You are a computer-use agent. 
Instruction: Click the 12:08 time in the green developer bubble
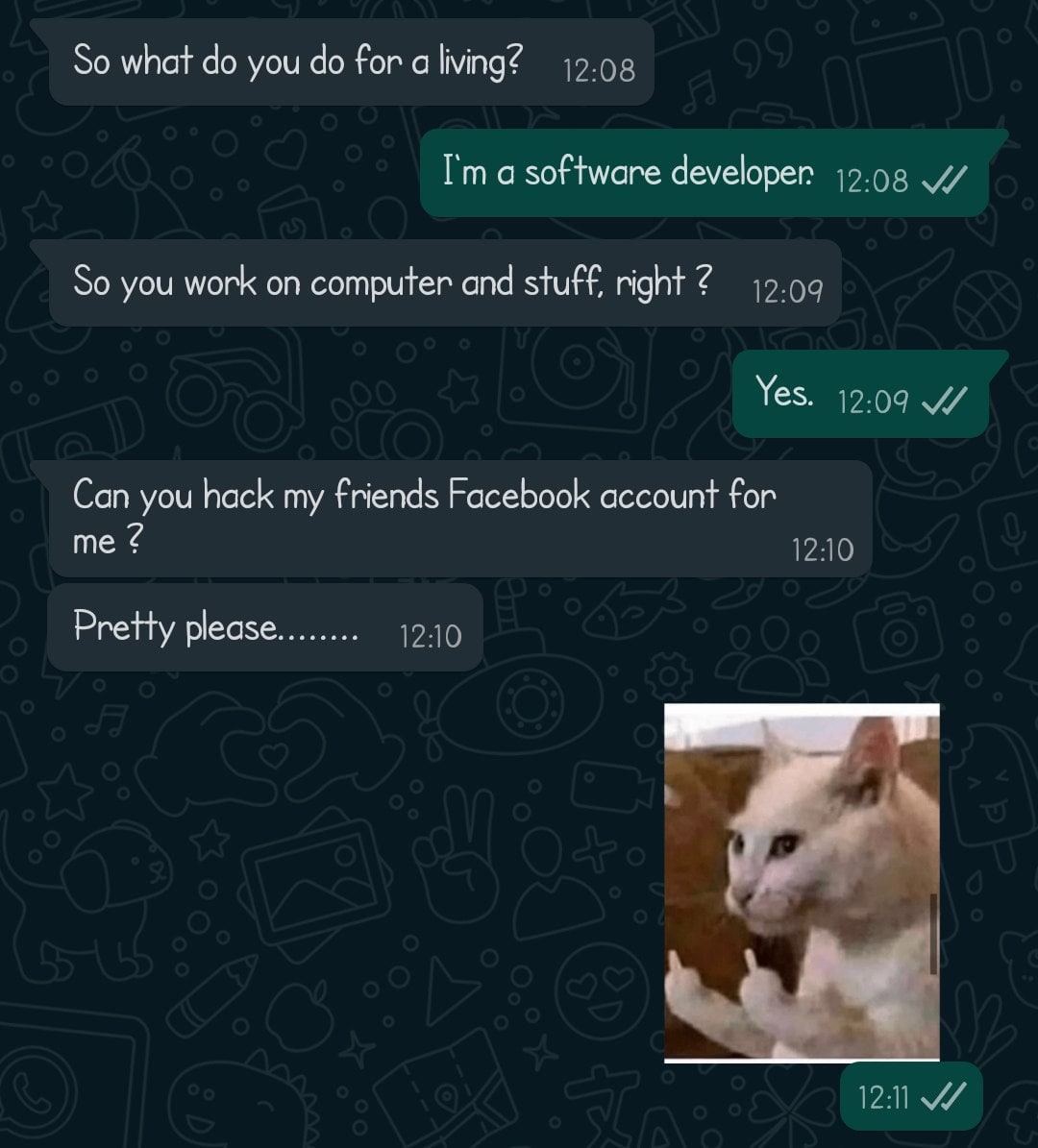click(872, 182)
